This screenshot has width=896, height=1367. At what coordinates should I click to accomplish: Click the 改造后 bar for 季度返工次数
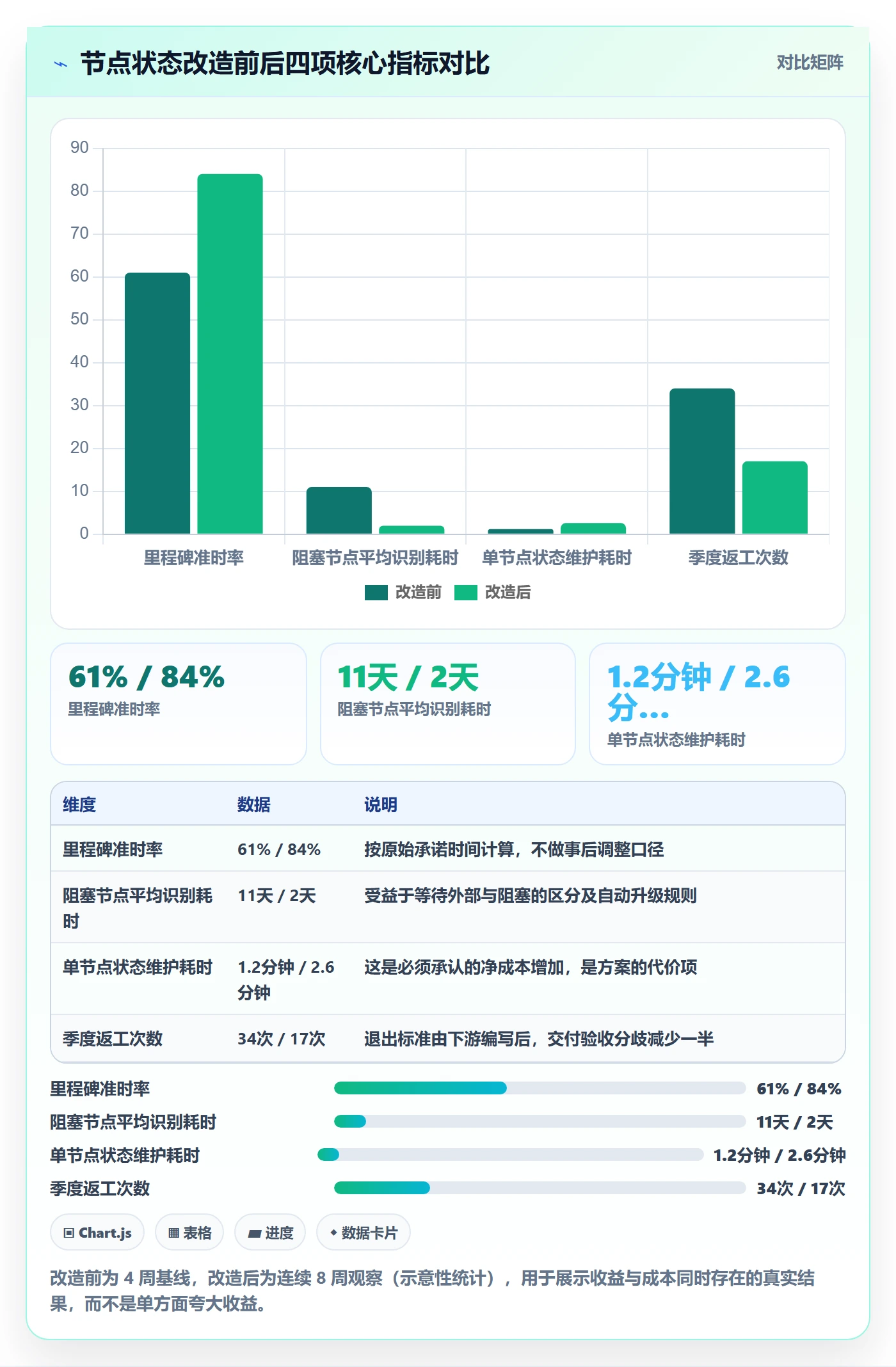(775, 497)
